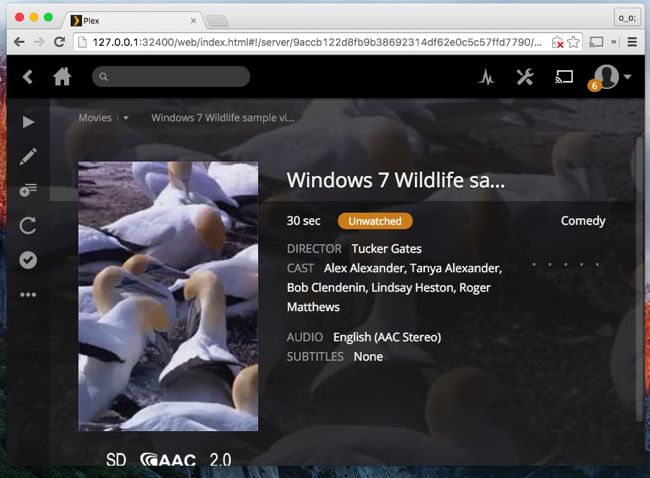Add to playlist from the sidebar icon

(x=28, y=190)
